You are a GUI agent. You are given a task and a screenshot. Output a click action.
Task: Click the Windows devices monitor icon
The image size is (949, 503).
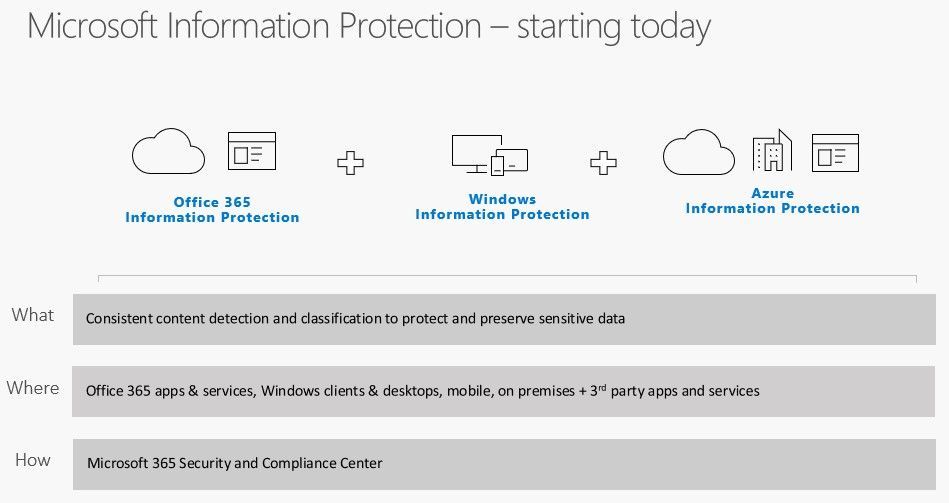[472, 152]
